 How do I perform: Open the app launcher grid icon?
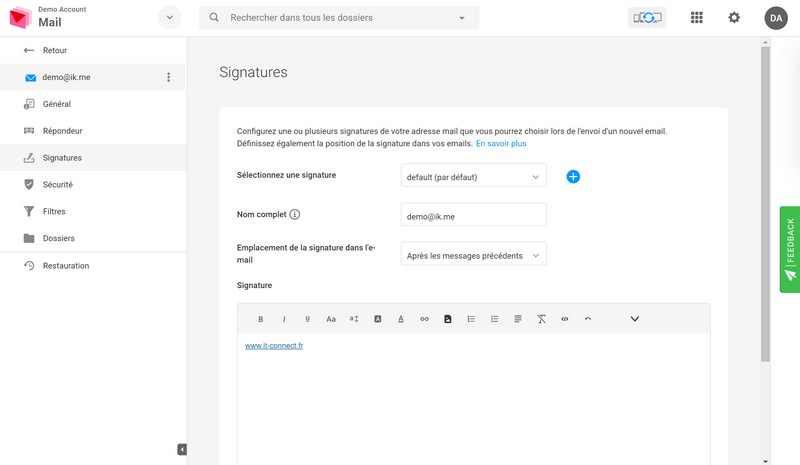[x=696, y=18]
